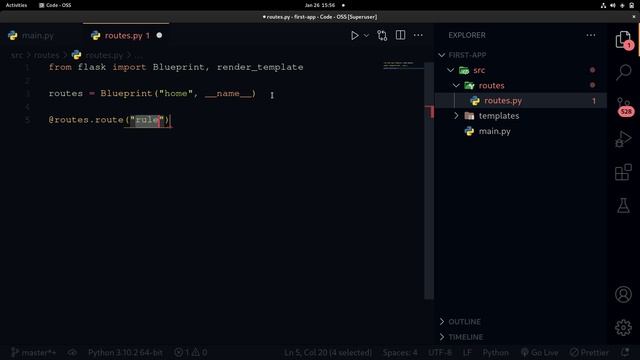Open Explorer view in the activity bar

pyautogui.click(x=623, y=40)
